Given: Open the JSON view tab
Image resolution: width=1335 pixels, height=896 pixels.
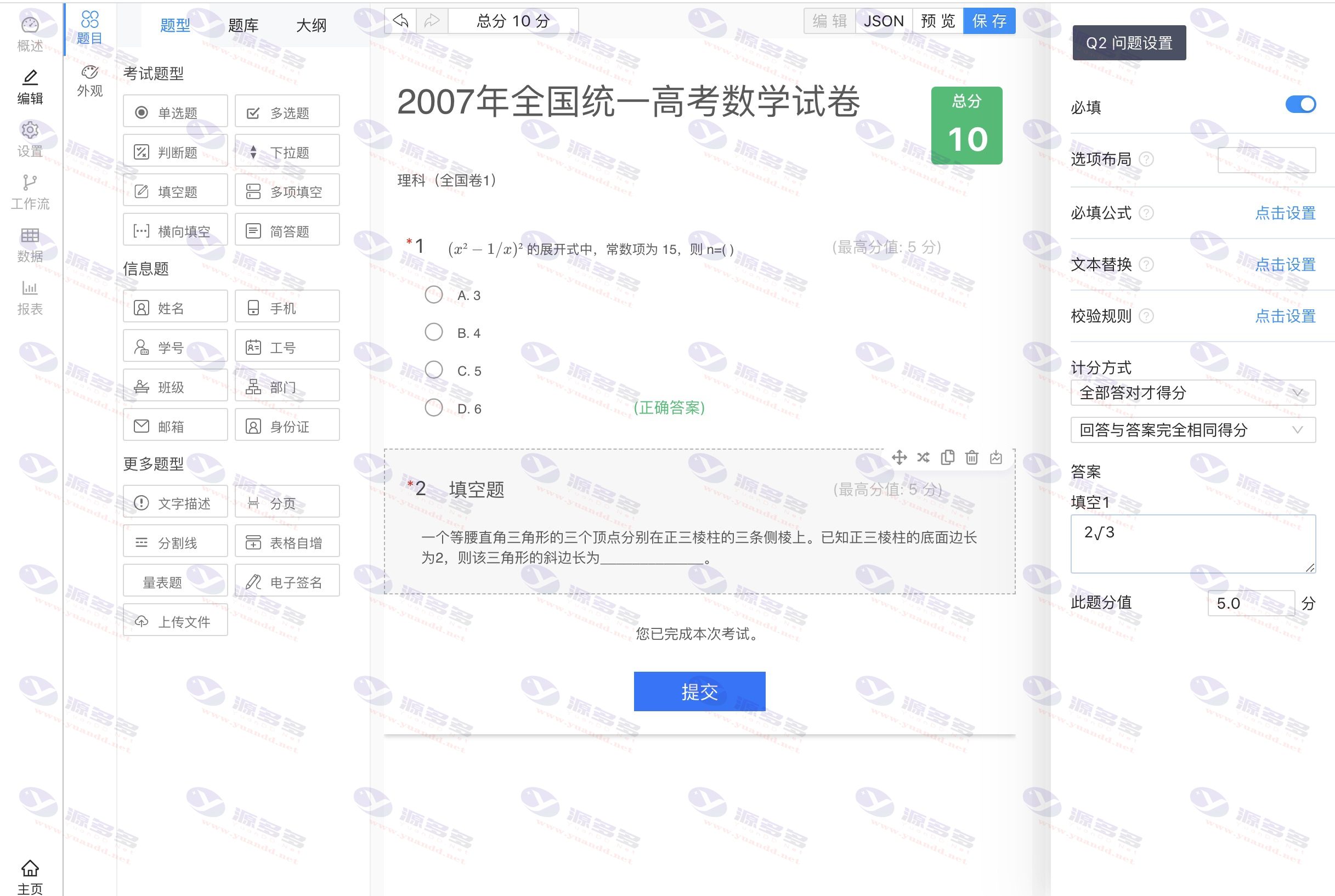Looking at the screenshot, I should point(884,21).
